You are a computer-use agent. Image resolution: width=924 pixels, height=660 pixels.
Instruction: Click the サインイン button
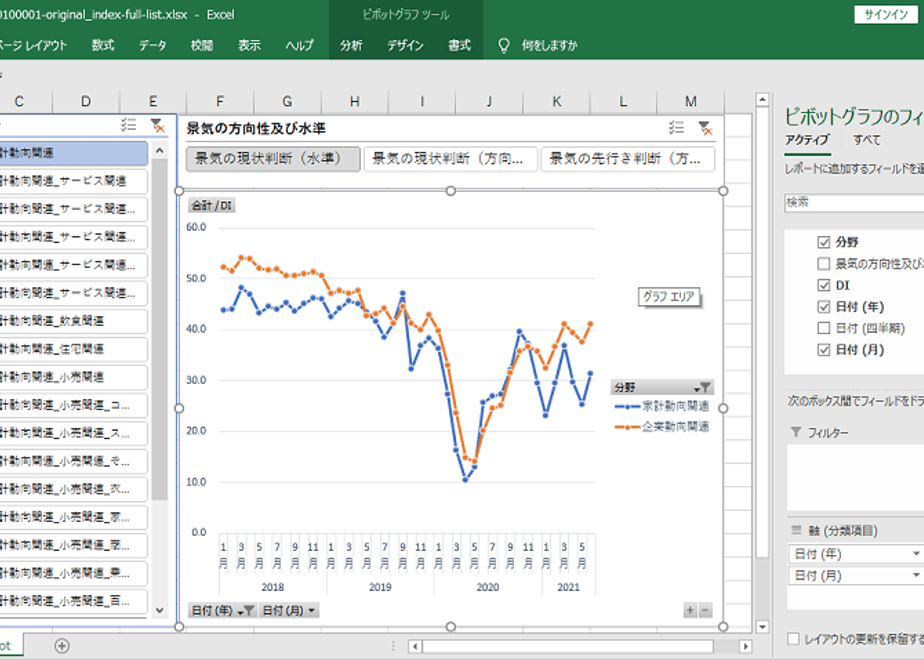coord(886,15)
